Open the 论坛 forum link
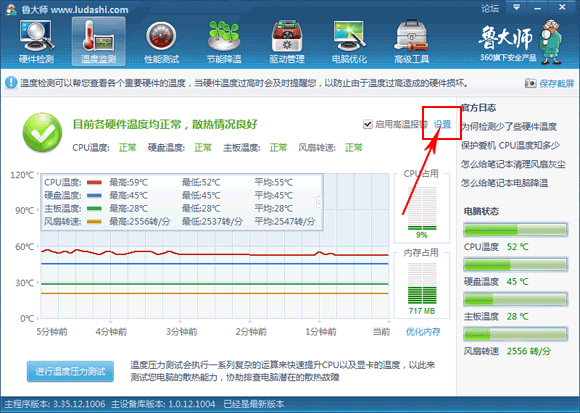The width and height of the screenshot is (580, 413). [490, 8]
